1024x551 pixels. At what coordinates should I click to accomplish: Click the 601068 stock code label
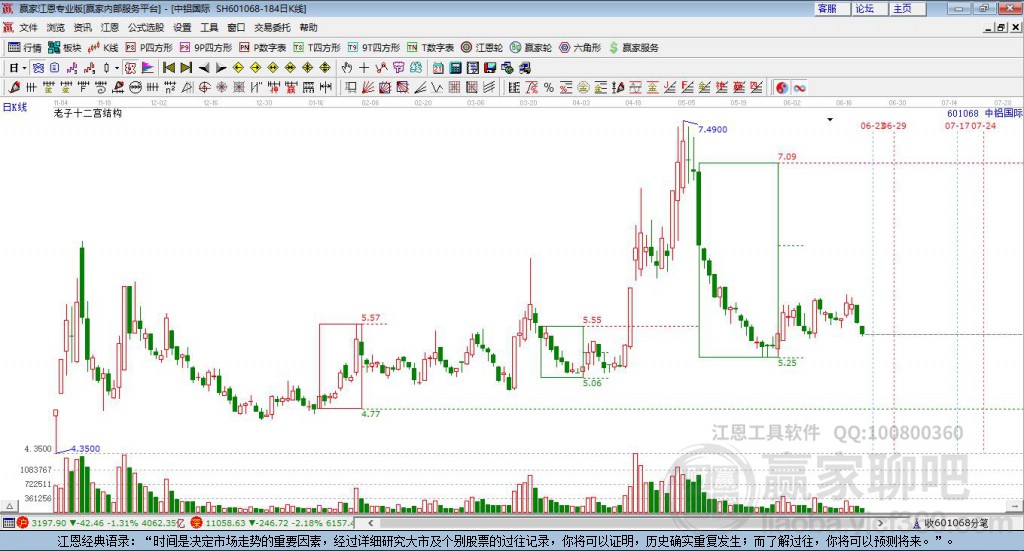click(963, 114)
